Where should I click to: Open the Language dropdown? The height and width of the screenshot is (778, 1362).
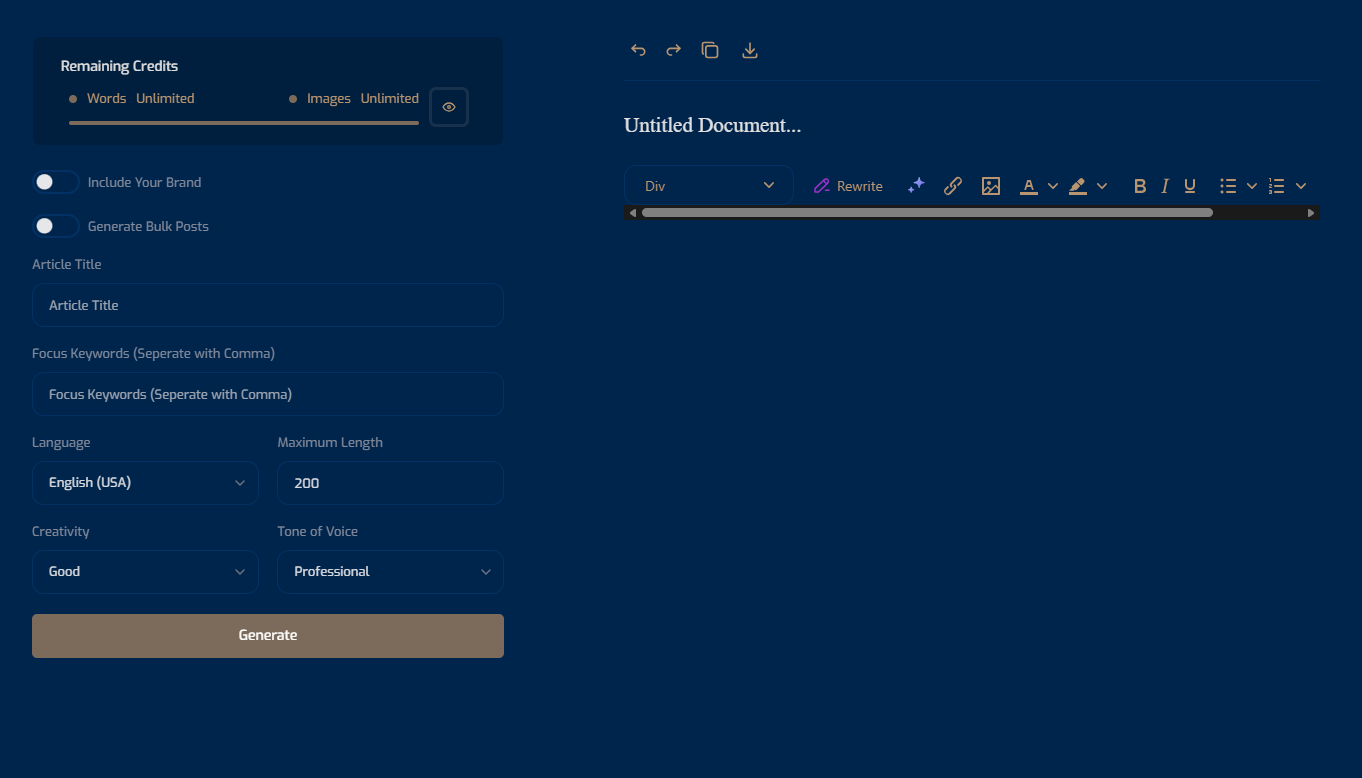pyautogui.click(x=145, y=483)
